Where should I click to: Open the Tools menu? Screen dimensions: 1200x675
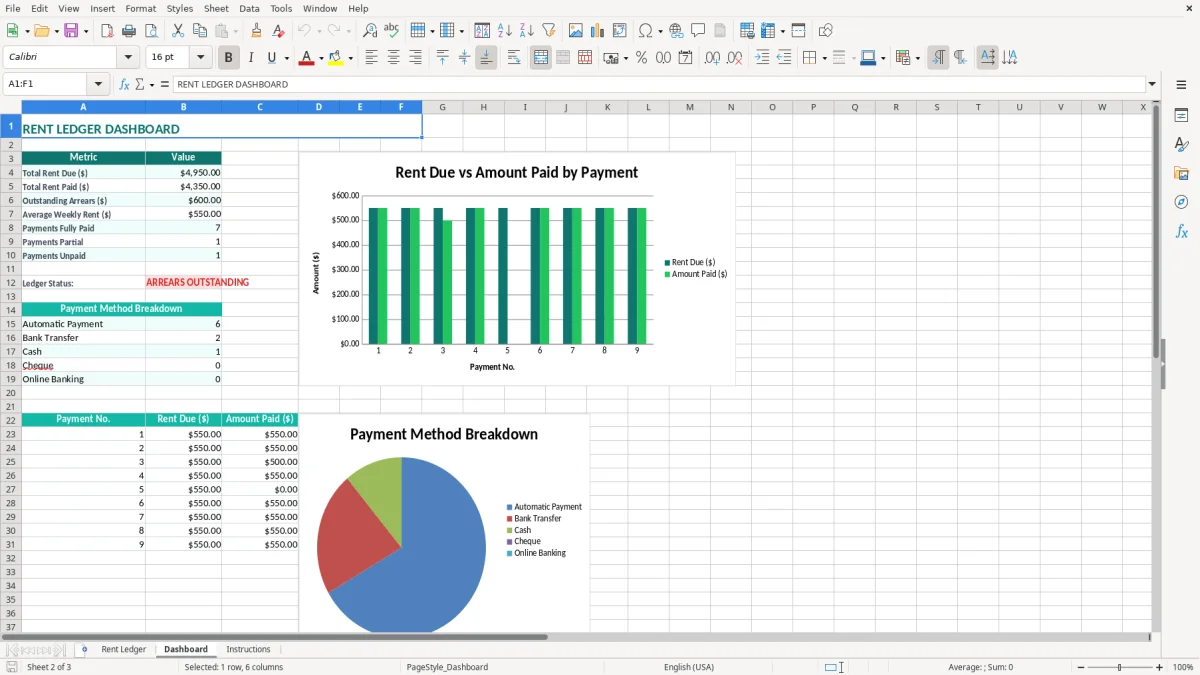pyautogui.click(x=281, y=8)
